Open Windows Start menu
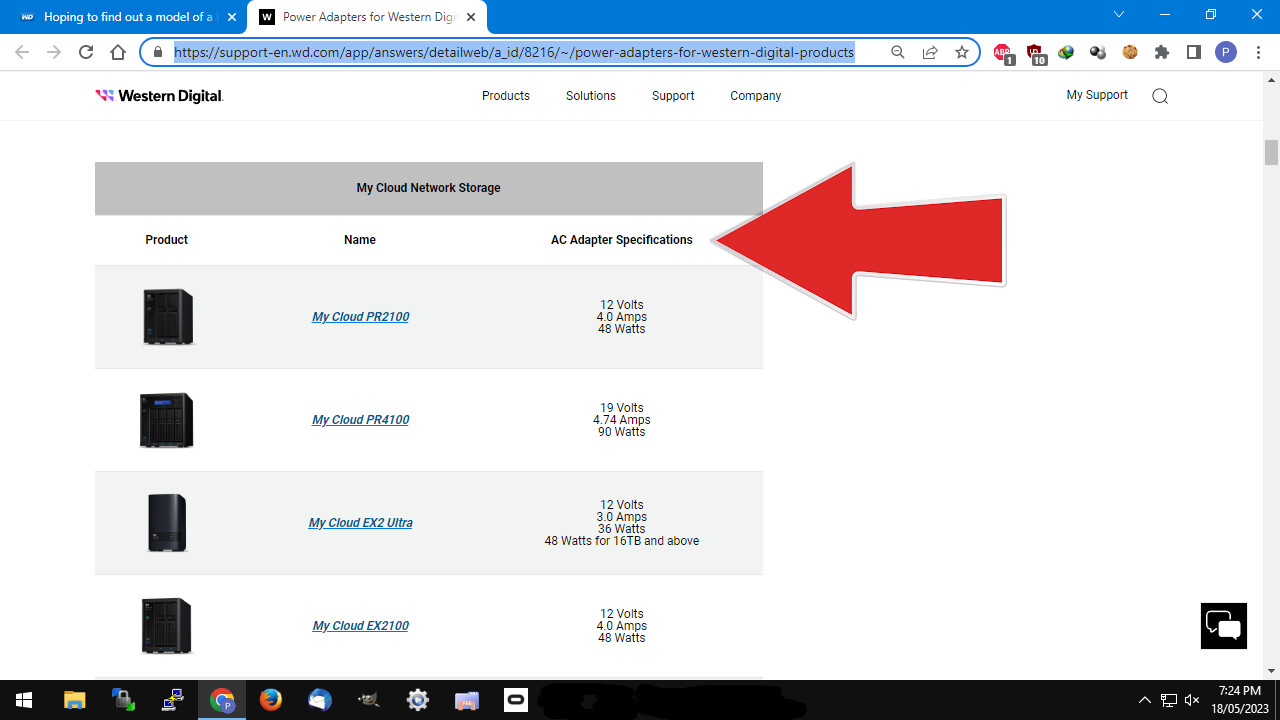 [24, 700]
